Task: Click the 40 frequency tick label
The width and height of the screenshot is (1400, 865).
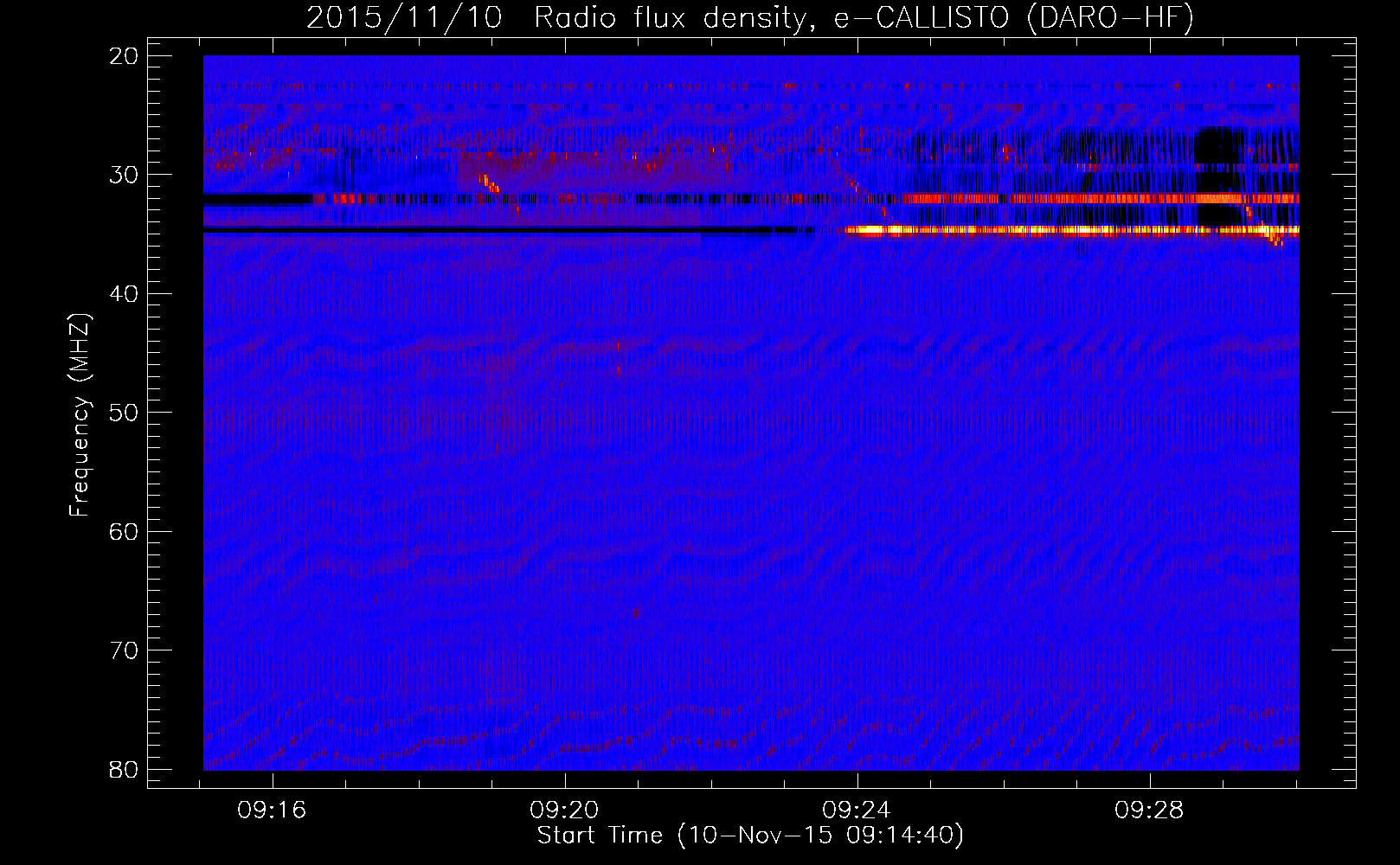Action: [124, 293]
